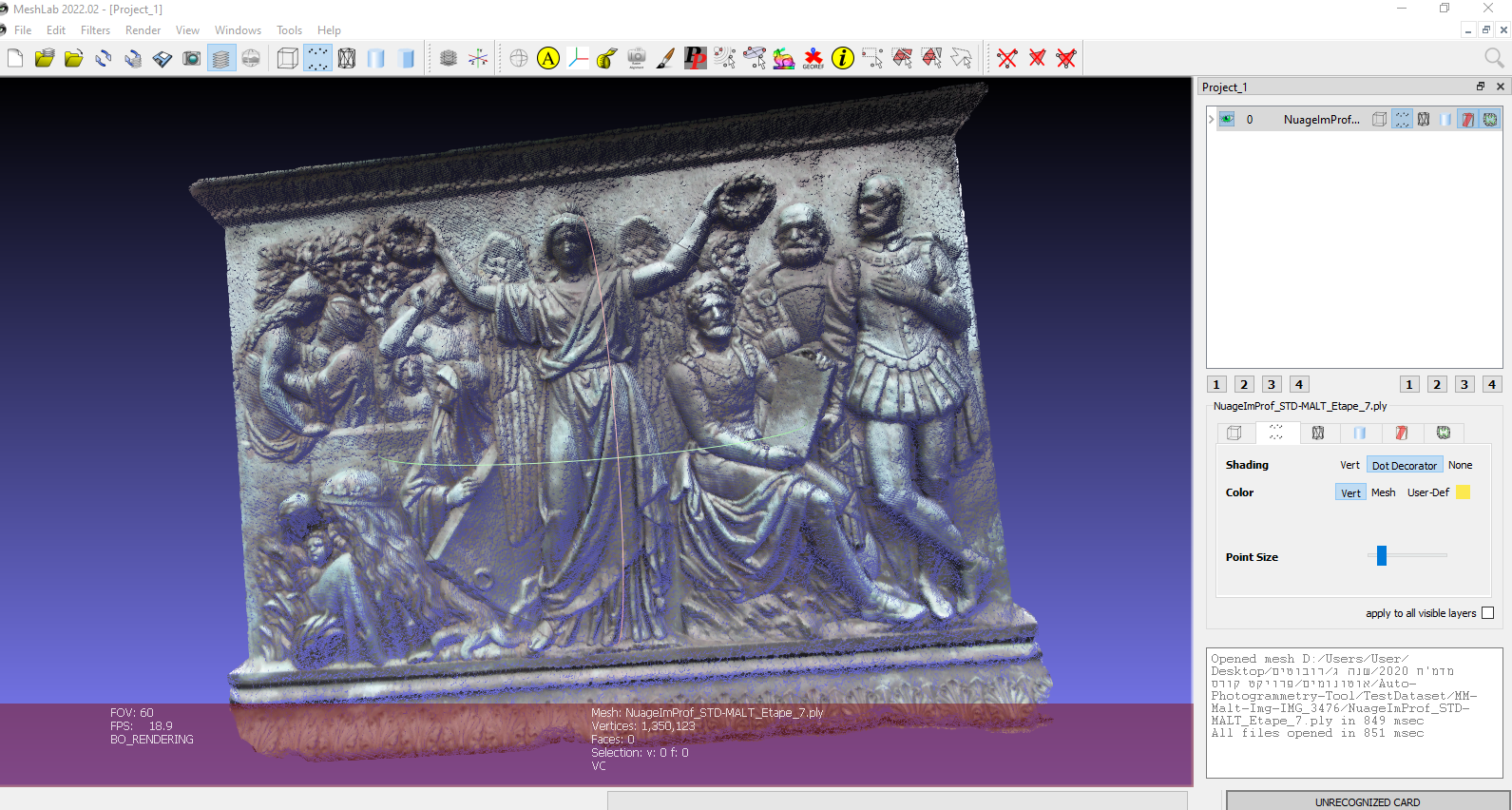Switch to wireframe tab in render panel
Image resolution: width=1512 pixels, height=810 pixels.
point(1318,433)
